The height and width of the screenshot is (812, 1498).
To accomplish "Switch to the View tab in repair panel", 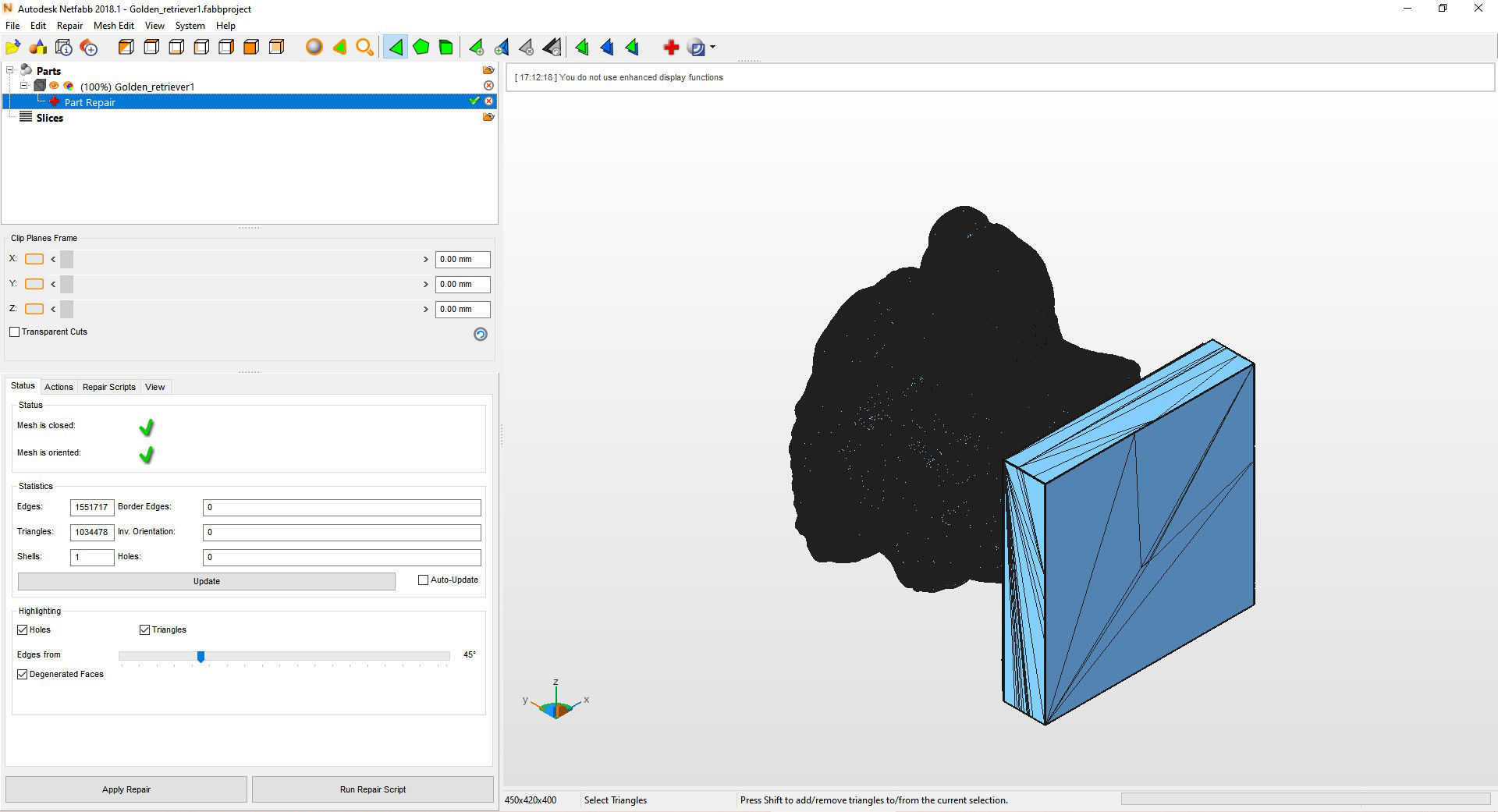I will click(x=155, y=387).
